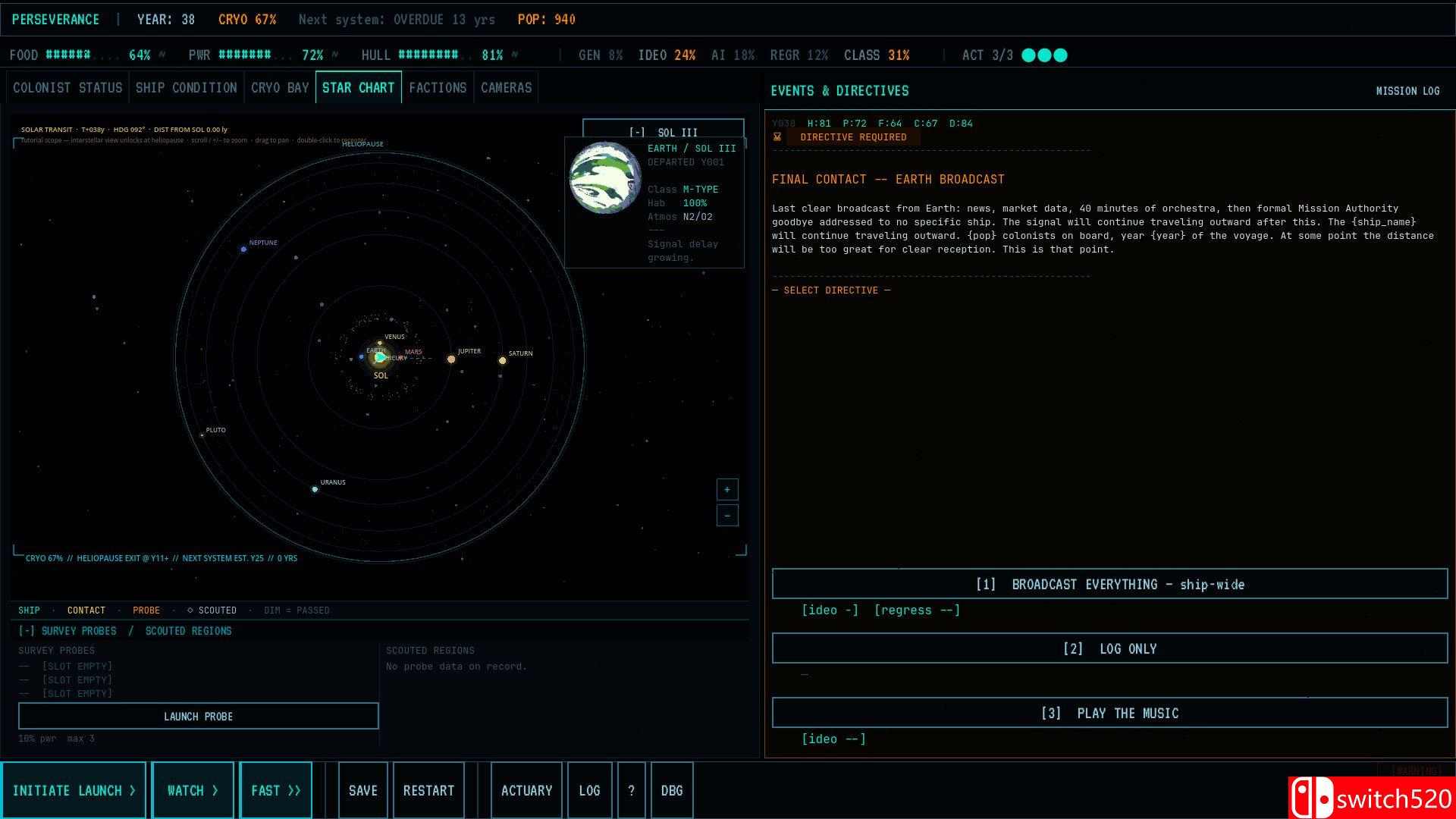The width and height of the screenshot is (1456, 819).
Task: Choose directive 2 Log Only
Action: [1109, 648]
